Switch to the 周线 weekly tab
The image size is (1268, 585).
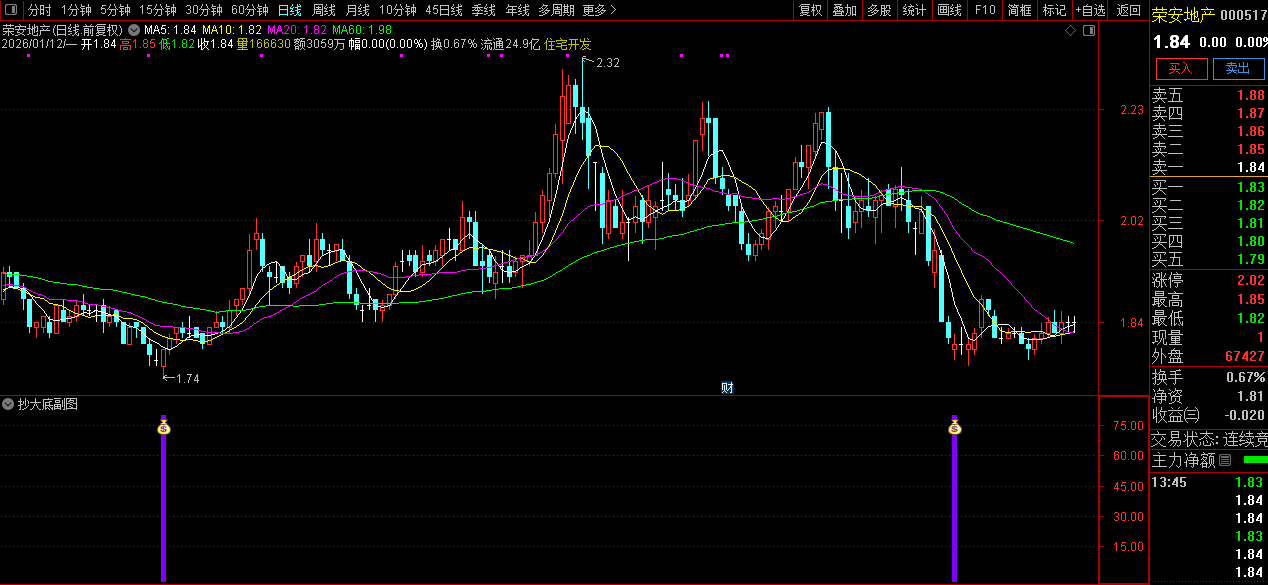point(324,10)
